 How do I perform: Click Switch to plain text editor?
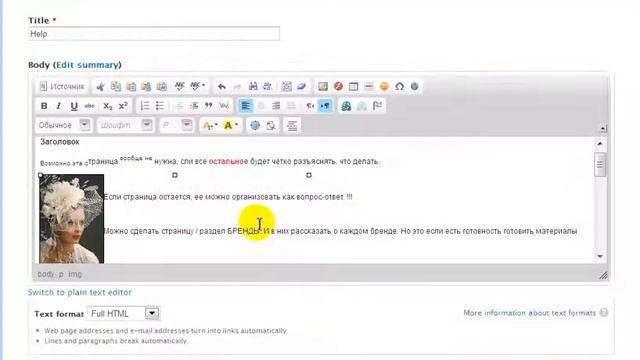(x=80, y=292)
